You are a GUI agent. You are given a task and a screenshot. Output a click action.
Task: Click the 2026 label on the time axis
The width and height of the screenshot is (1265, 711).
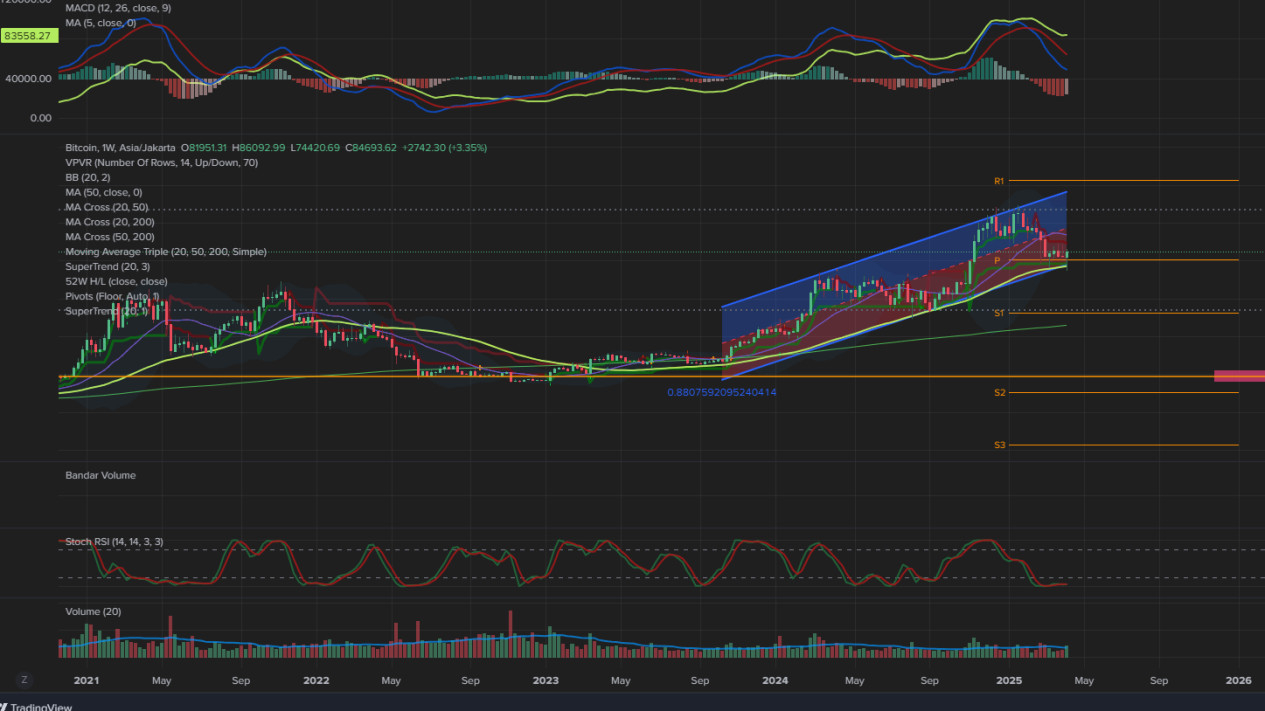pyautogui.click(x=1238, y=681)
